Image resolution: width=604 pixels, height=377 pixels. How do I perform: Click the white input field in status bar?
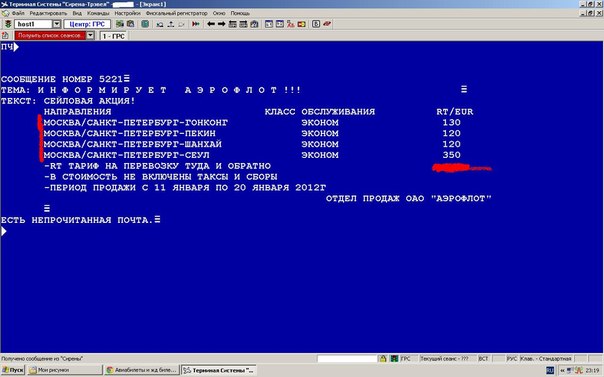pyautogui.click(x=347, y=359)
